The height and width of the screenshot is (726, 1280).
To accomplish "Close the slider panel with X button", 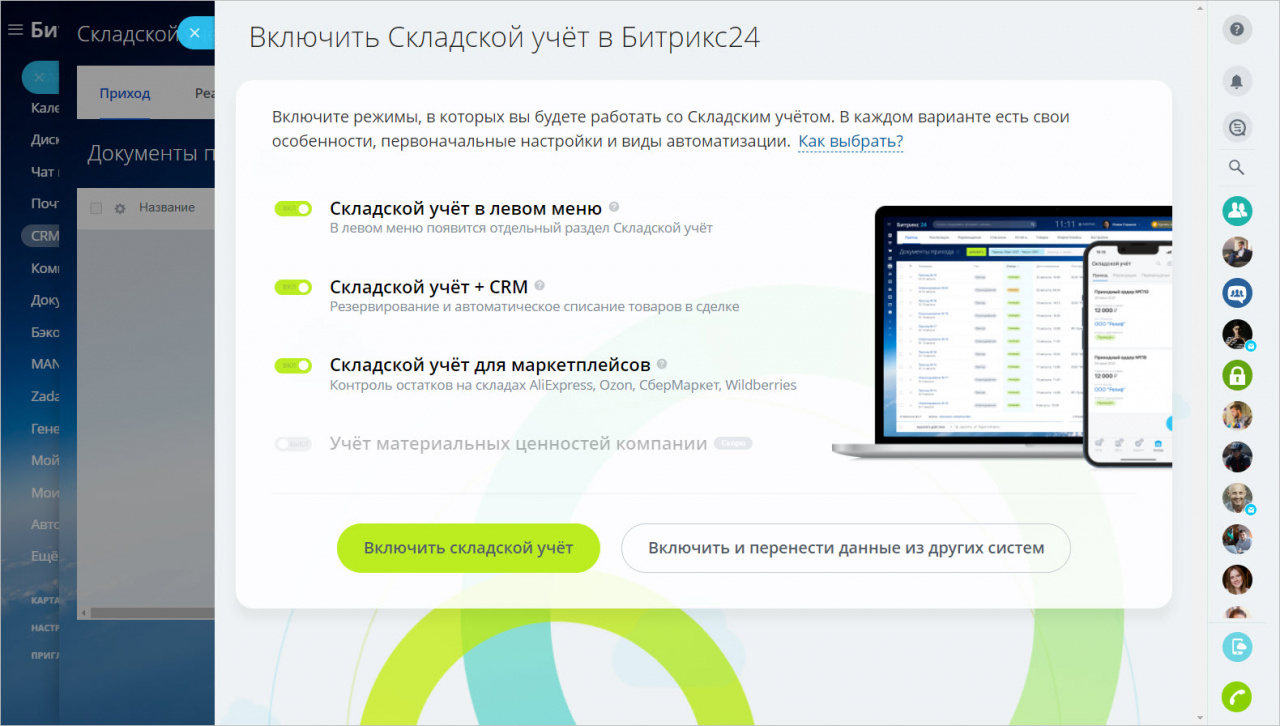I will (195, 33).
